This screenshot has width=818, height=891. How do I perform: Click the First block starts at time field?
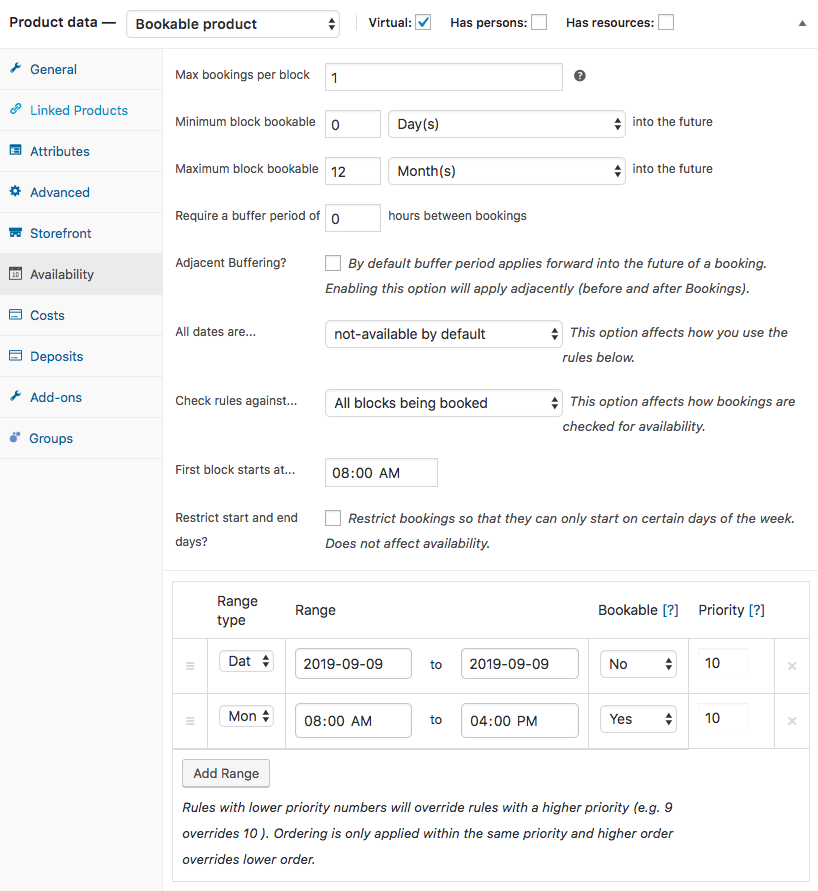pos(381,472)
